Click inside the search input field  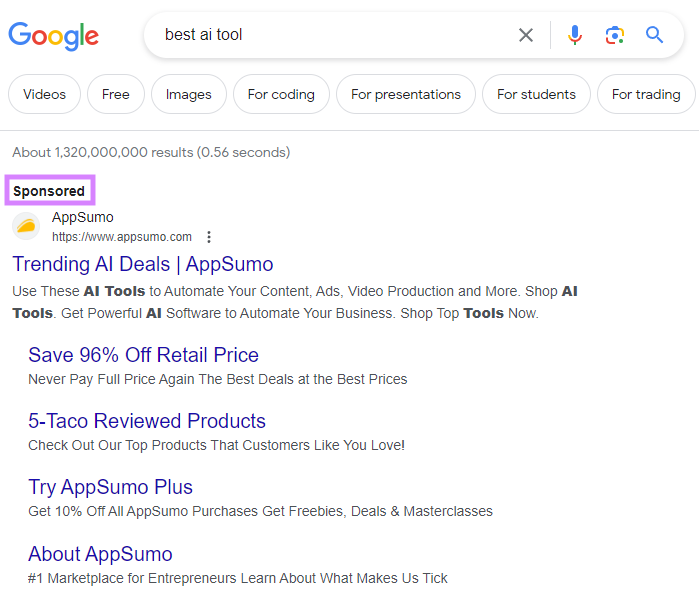pos(330,36)
